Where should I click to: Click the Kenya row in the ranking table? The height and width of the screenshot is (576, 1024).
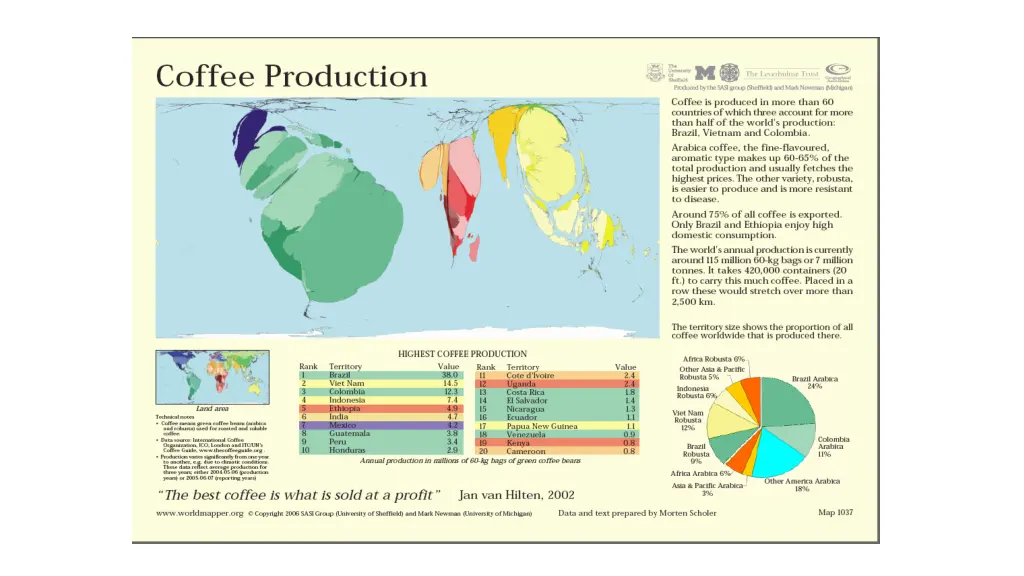pos(556,443)
